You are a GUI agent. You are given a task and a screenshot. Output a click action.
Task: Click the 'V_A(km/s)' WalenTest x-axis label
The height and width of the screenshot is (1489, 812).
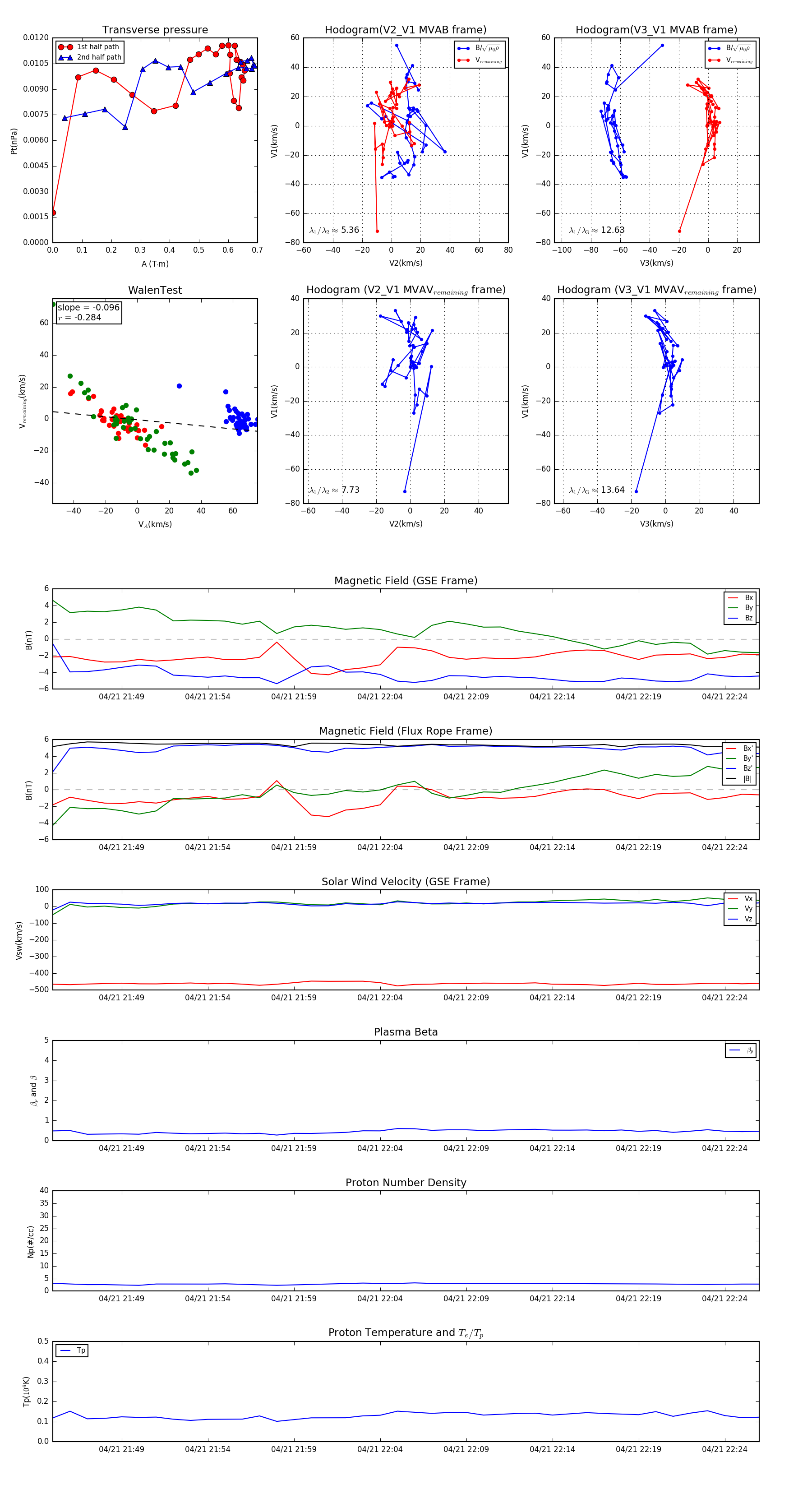coord(155,524)
